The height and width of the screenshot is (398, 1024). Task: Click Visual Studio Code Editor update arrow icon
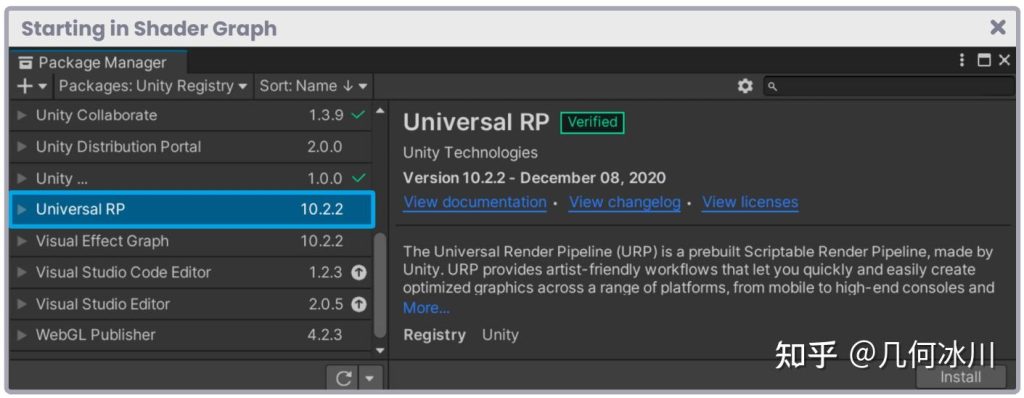coord(358,273)
